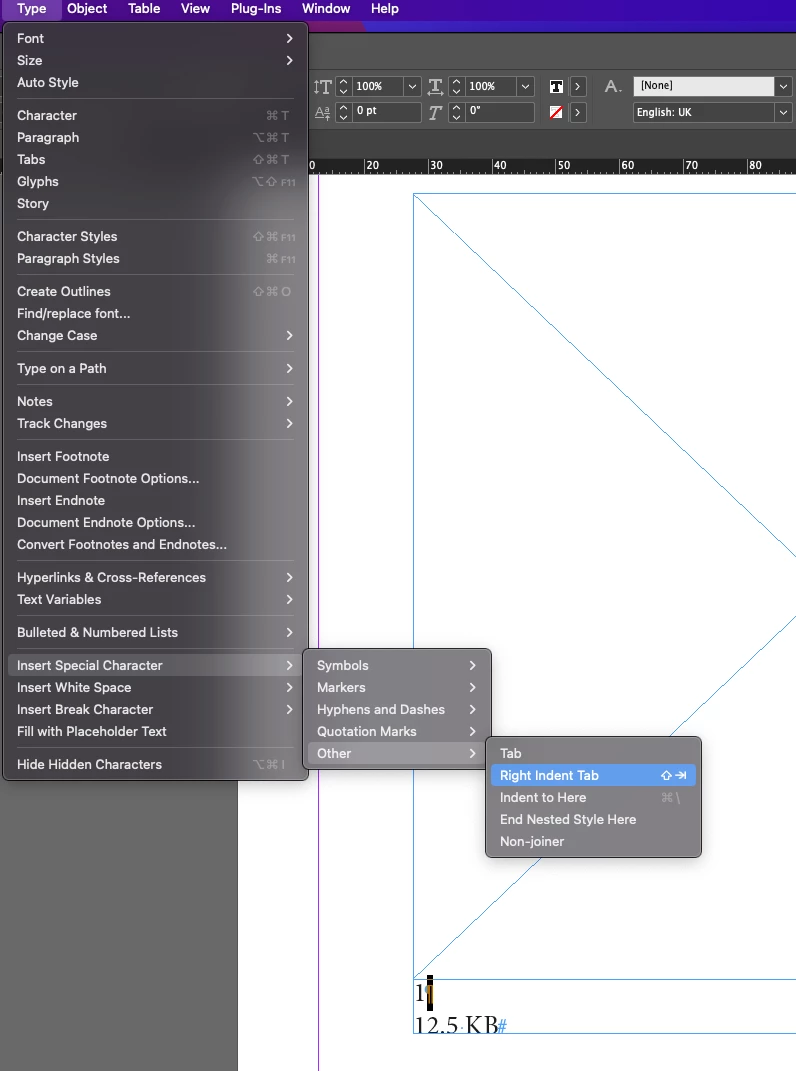
Task: Expand the fill colour options arrow
Action: pyautogui.click(x=577, y=87)
